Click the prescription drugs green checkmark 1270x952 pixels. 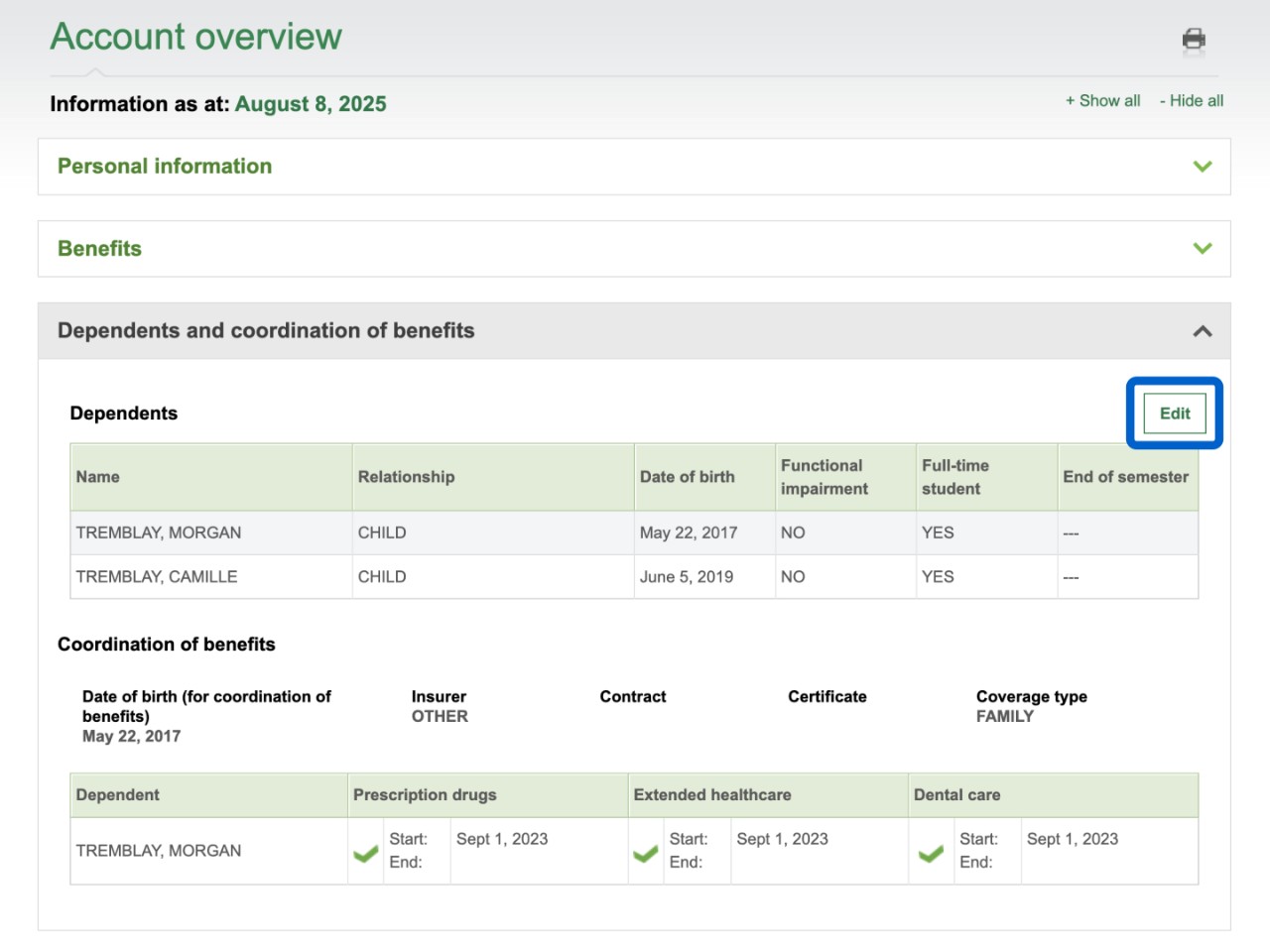366,853
